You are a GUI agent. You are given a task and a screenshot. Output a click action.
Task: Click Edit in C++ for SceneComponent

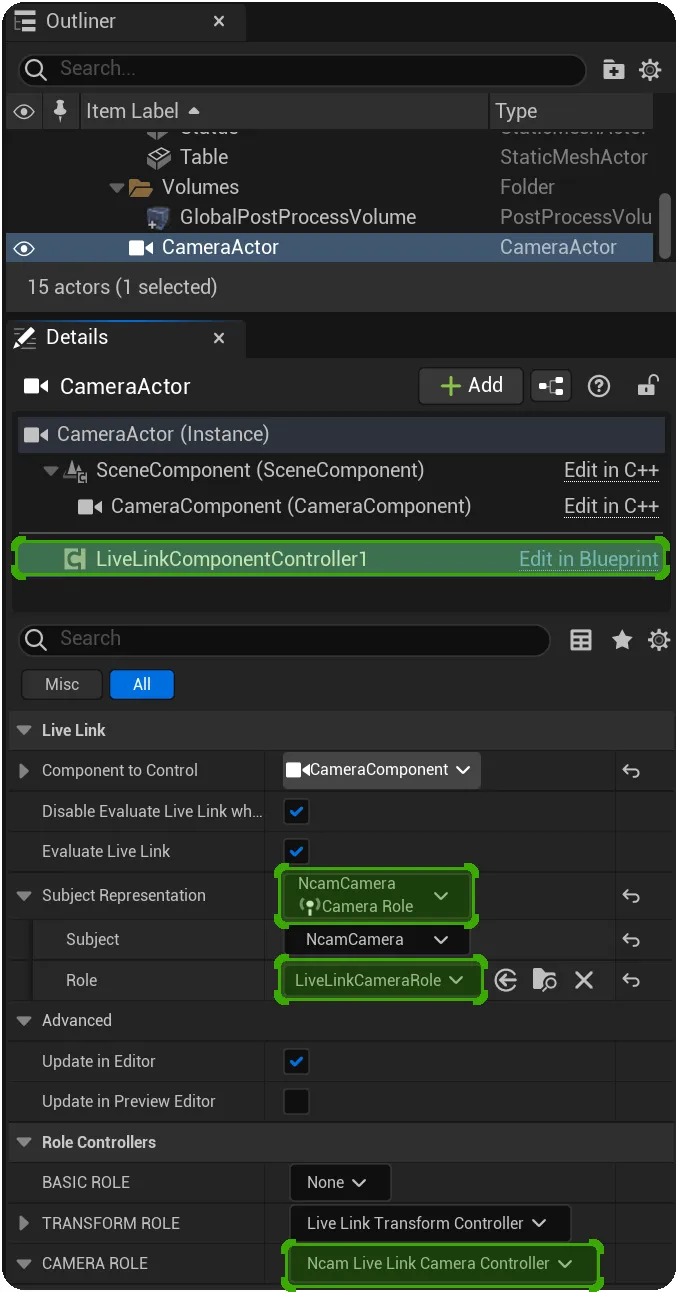coord(611,470)
